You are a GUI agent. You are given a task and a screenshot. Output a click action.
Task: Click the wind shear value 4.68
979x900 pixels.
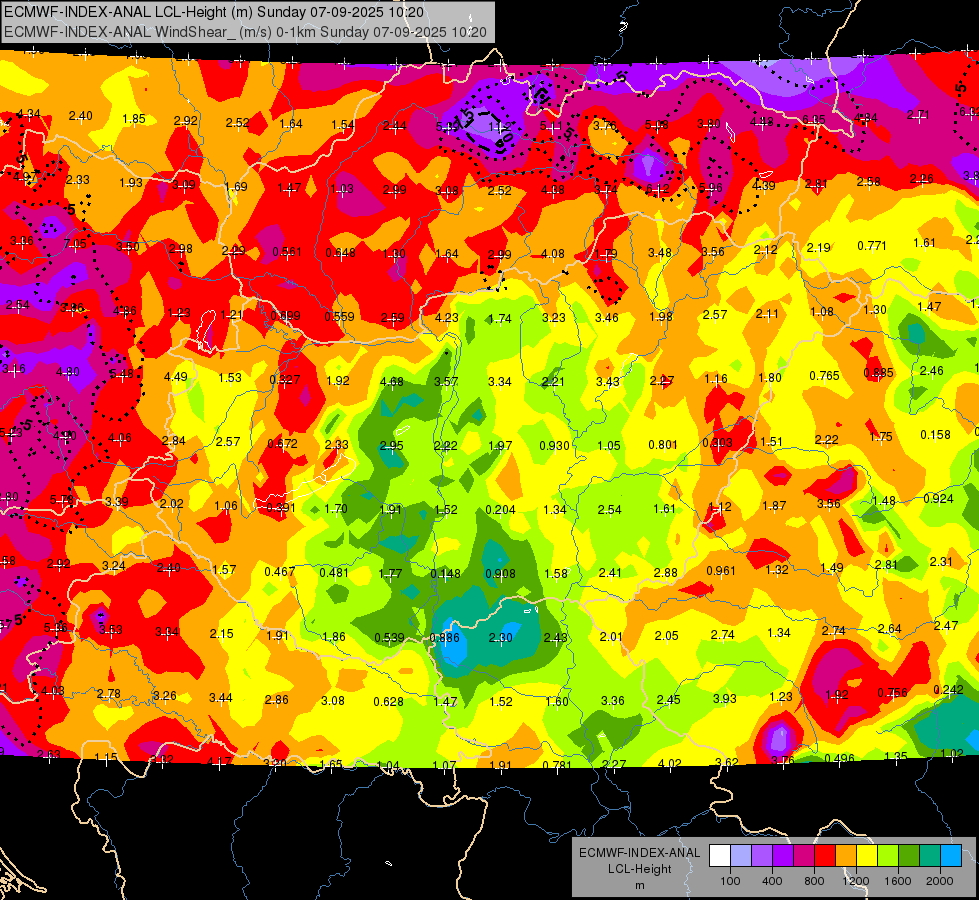coord(391,381)
